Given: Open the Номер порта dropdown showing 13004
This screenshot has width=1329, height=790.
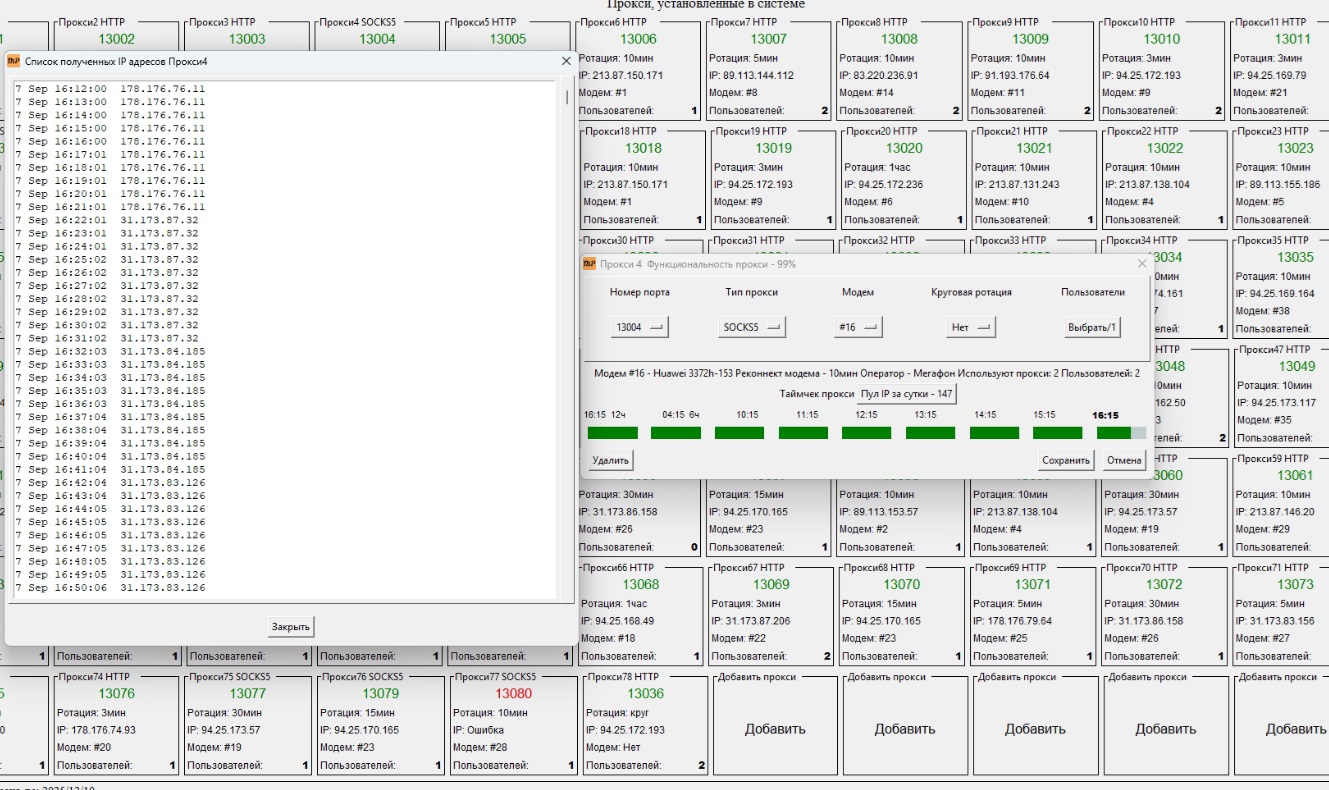Looking at the screenshot, I should (640, 327).
